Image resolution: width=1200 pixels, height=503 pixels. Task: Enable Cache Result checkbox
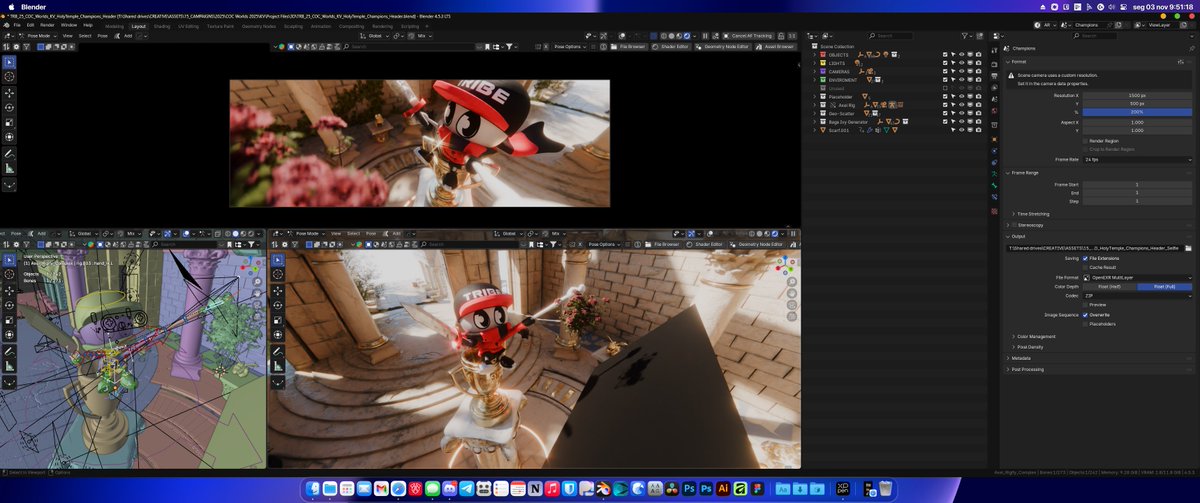point(1085,267)
